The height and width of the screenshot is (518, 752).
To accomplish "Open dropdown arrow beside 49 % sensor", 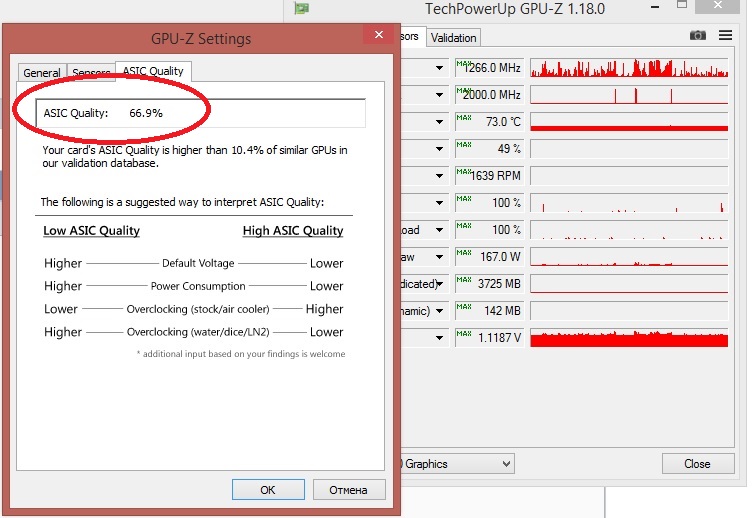I will [439, 149].
